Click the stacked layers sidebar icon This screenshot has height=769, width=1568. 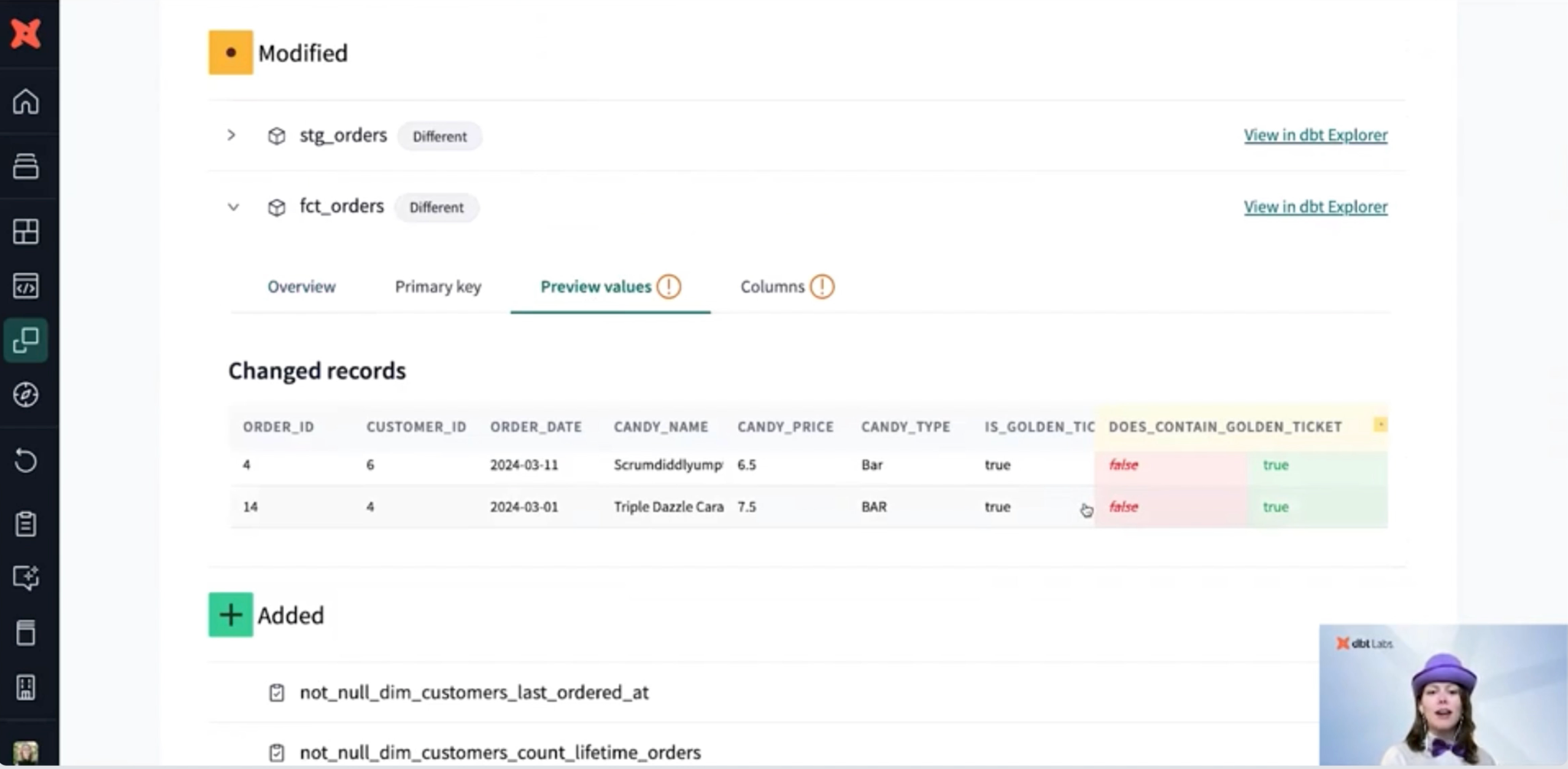pyautogui.click(x=25, y=165)
